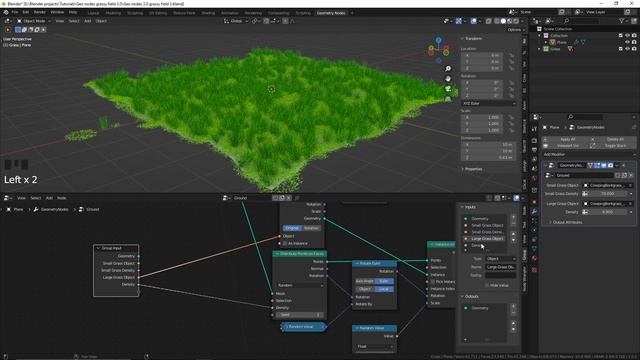Open the Add Modifier dropdown

click(x=589, y=154)
